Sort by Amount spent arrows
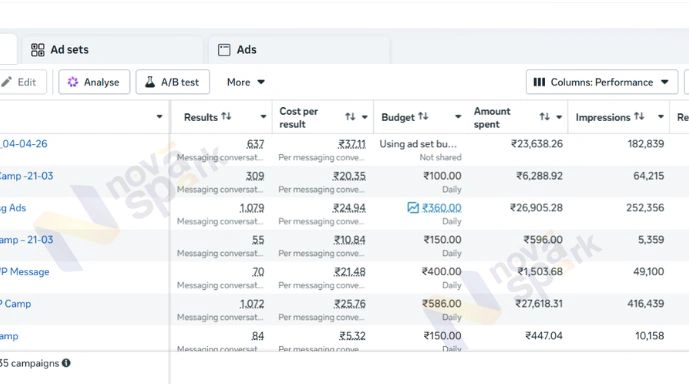Screen dimensions: 689x384 544,117
